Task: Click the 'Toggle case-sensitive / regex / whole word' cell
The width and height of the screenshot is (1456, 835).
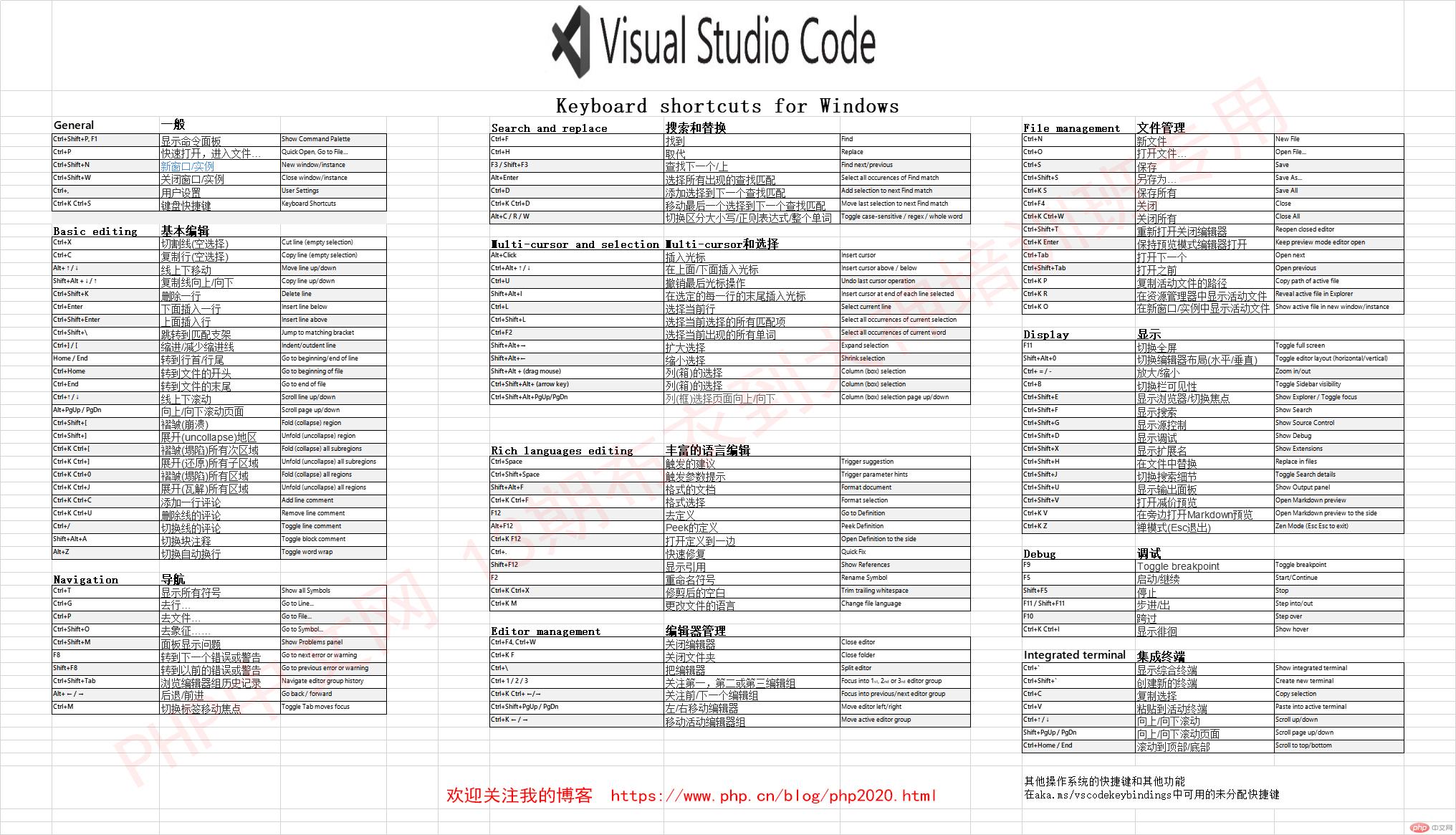Action: coord(905,217)
